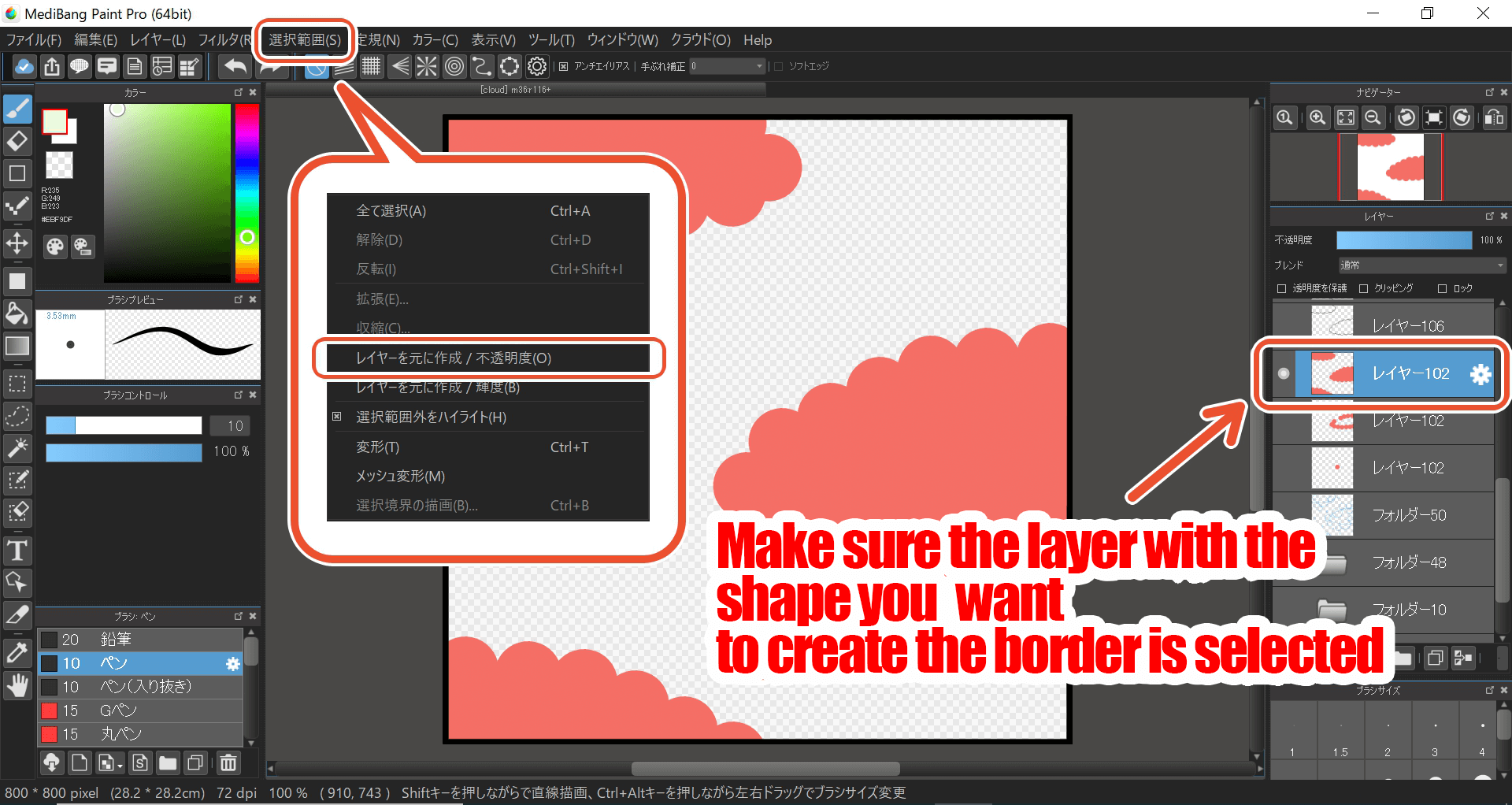This screenshot has width=1512, height=805.
Task: Reset zoom to 100% in Navigator
Action: [1284, 118]
